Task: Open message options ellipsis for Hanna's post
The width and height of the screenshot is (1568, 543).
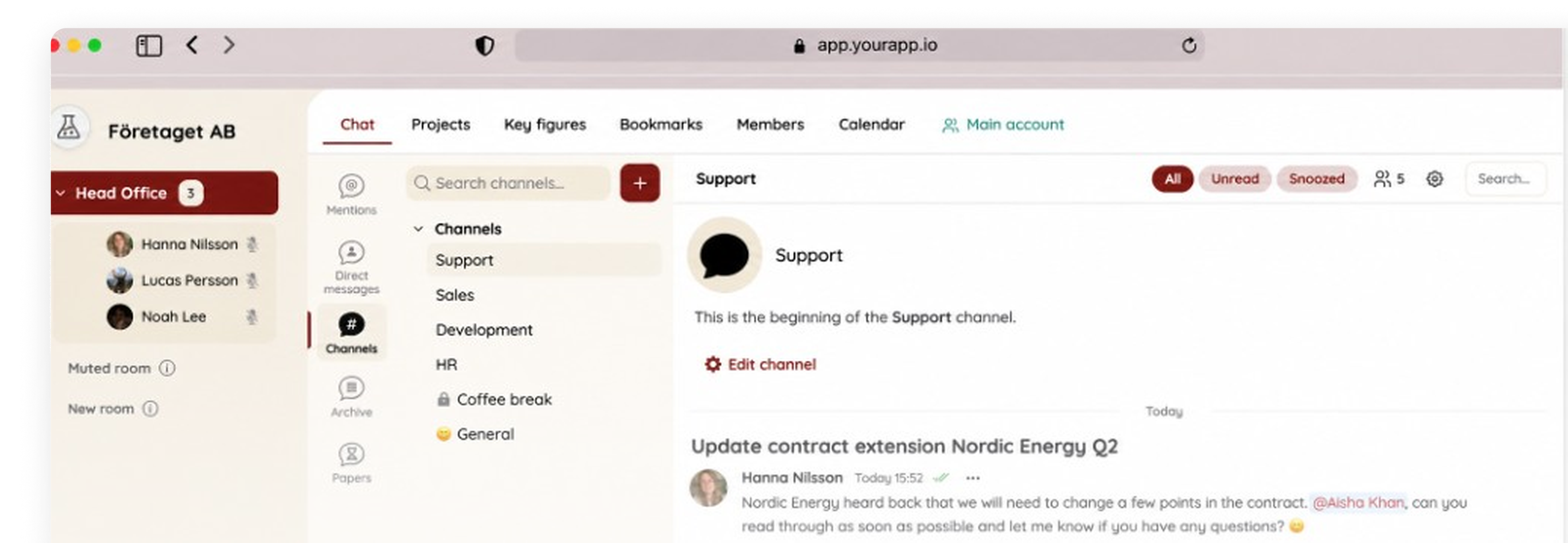Action: (973, 478)
